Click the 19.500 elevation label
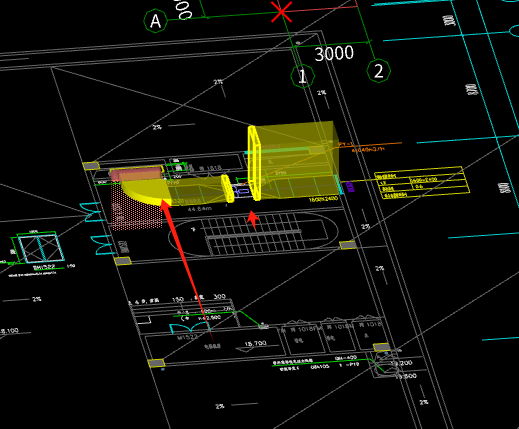This screenshot has width=519, height=429. coord(405,376)
